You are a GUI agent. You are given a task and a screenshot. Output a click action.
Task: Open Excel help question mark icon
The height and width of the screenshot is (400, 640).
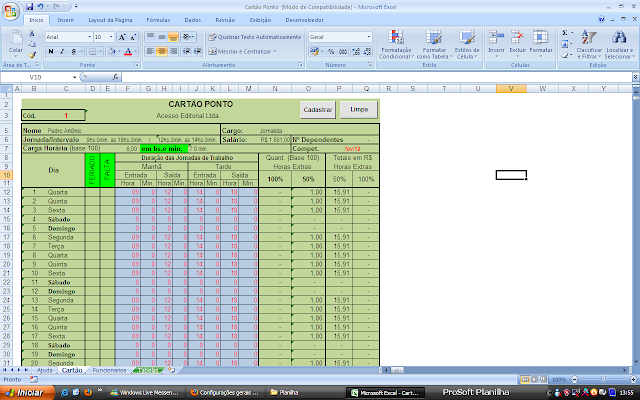[x=602, y=20]
